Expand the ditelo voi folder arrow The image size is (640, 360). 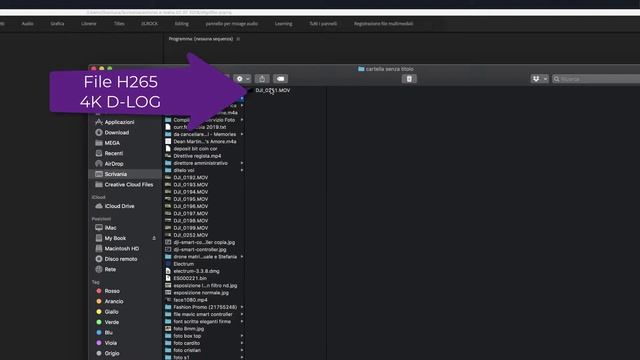(x=242, y=170)
